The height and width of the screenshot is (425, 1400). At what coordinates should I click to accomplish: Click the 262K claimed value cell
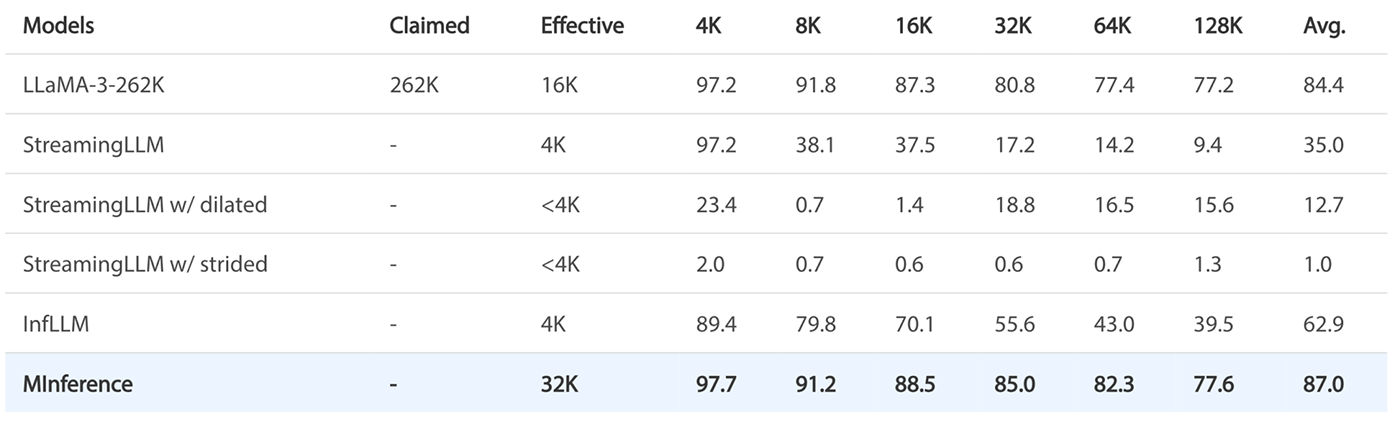[414, 86]
